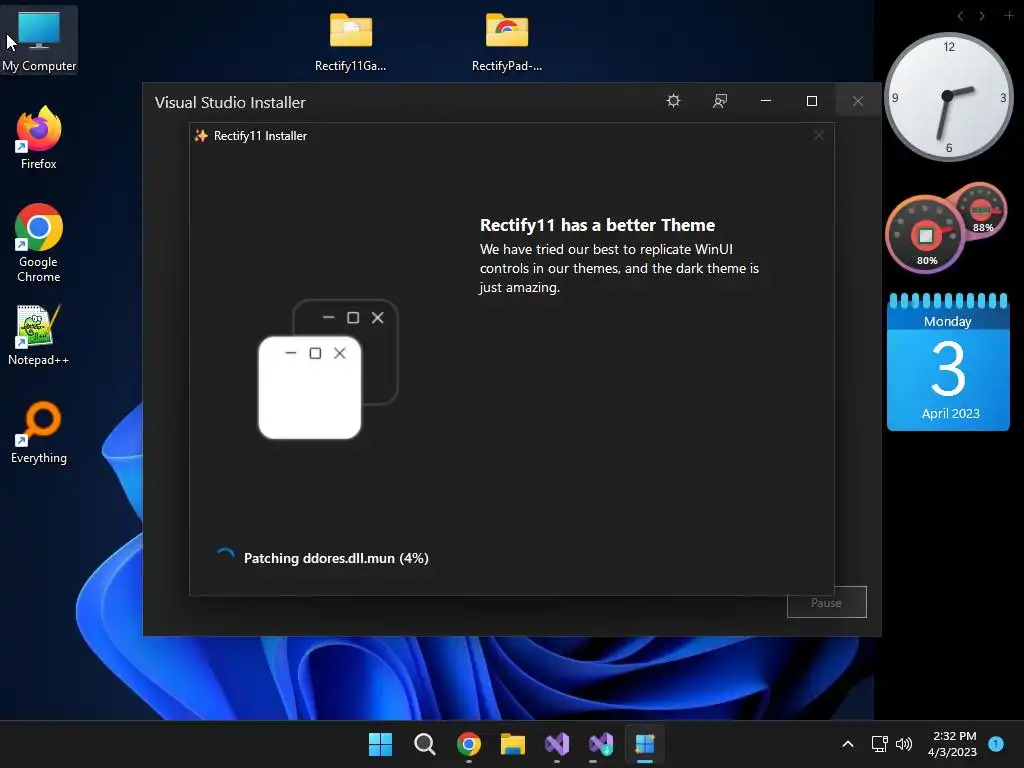1024x768 pixels.
Task: Click the small gauge showing 88%
Action: coord(982,210)
